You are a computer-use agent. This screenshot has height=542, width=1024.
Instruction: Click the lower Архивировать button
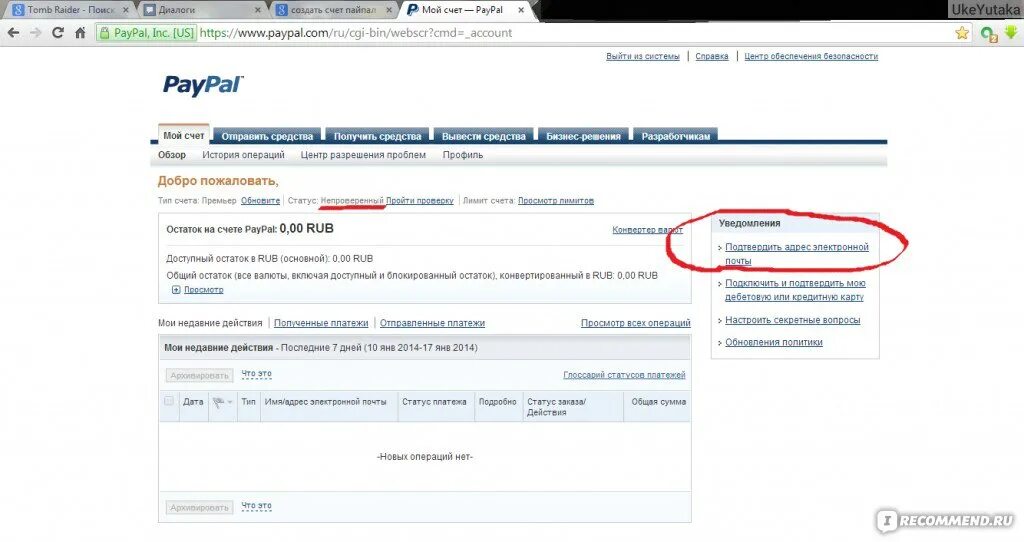[x=199, y=507]
